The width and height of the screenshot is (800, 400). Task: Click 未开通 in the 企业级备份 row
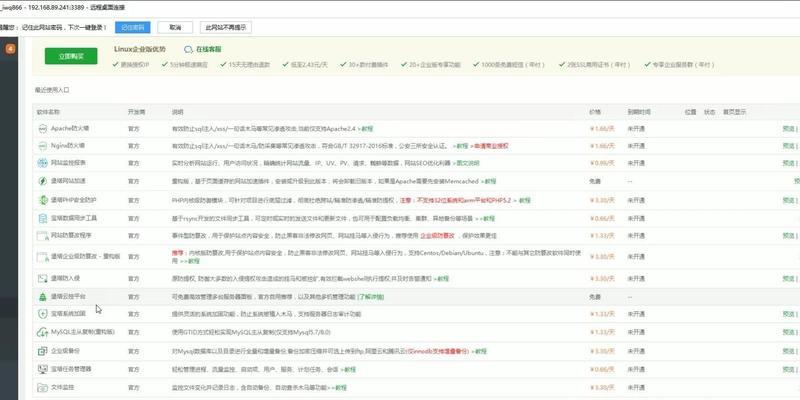(636, 351)
